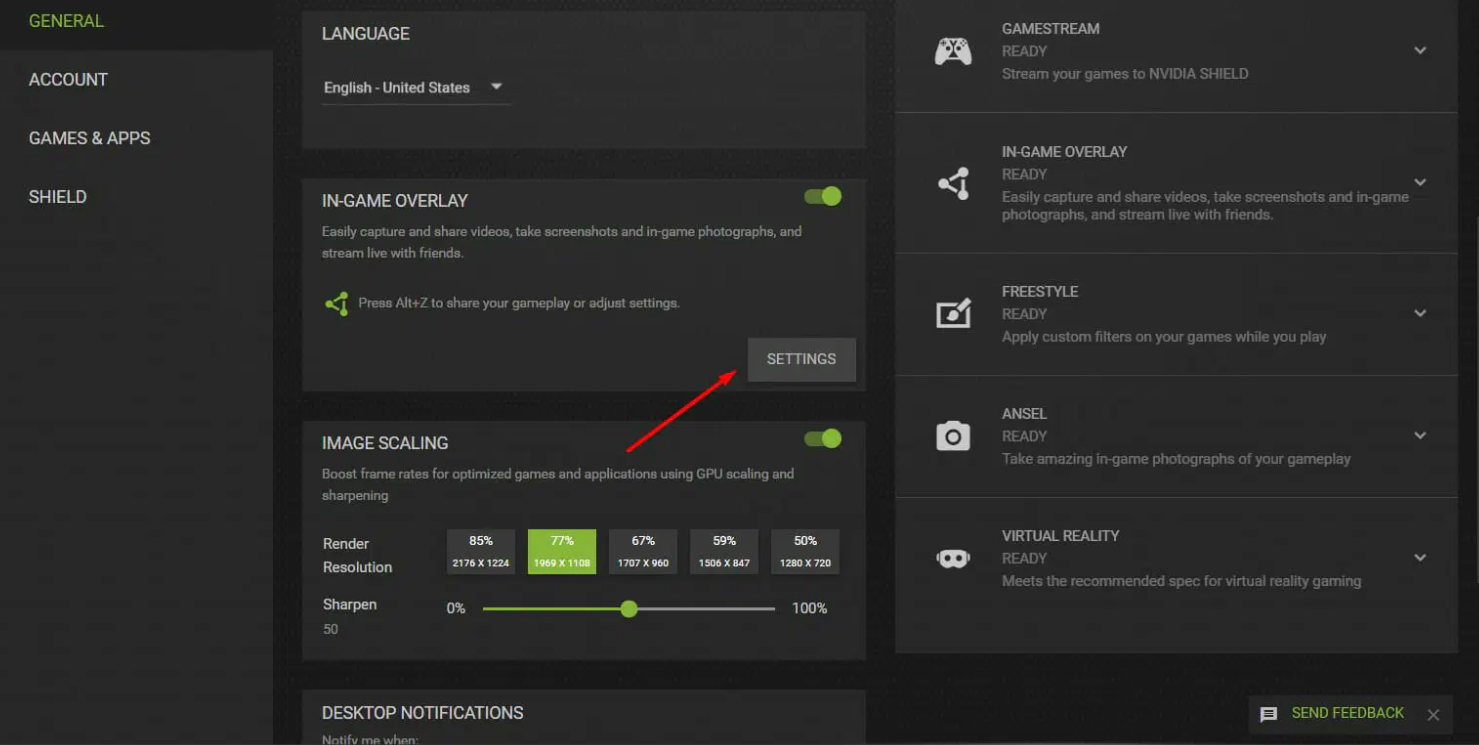Screen dimensions: 1479x745
Task: Click the Ansel camera icon
Action: point(953,436)
